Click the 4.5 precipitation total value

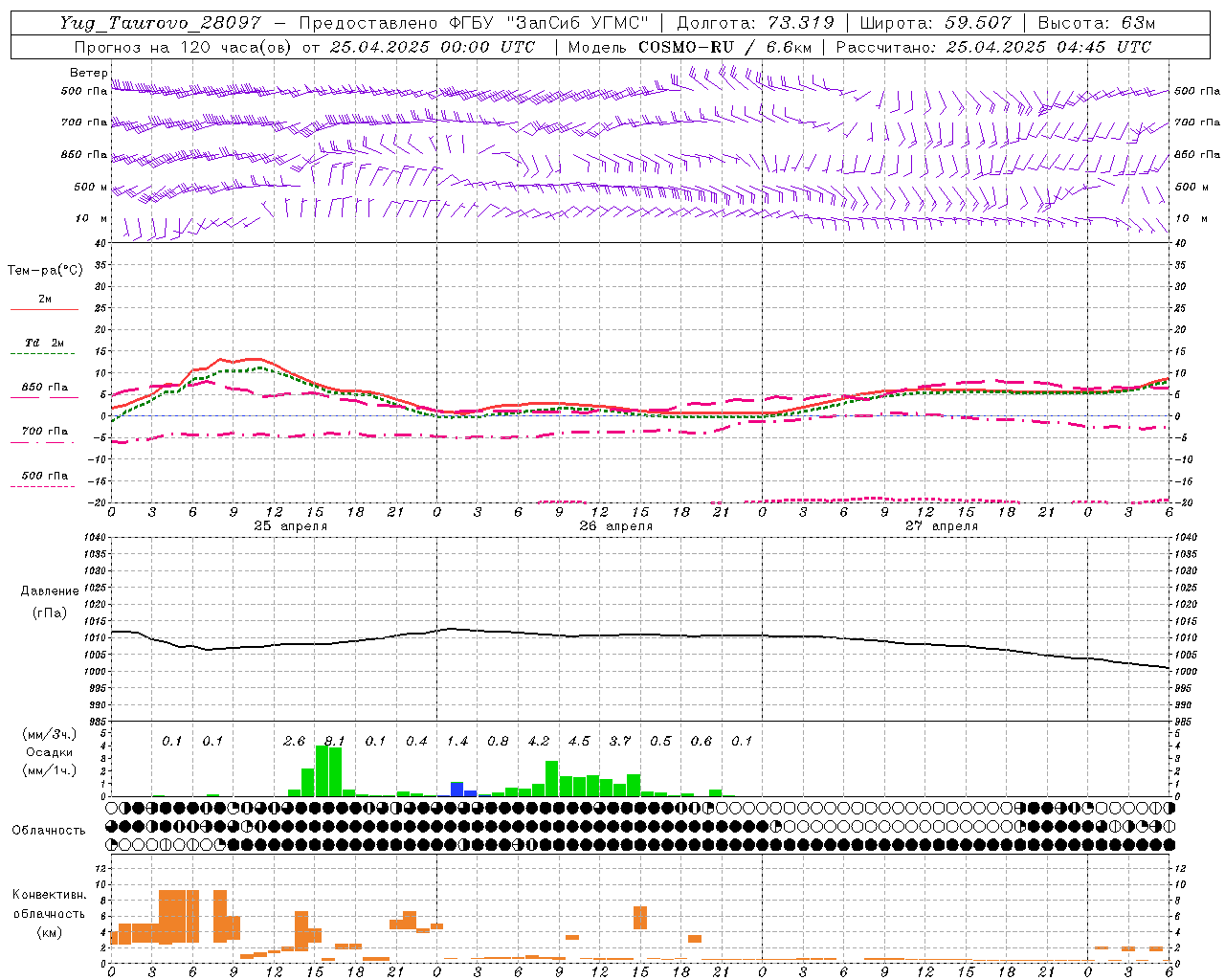579,741
